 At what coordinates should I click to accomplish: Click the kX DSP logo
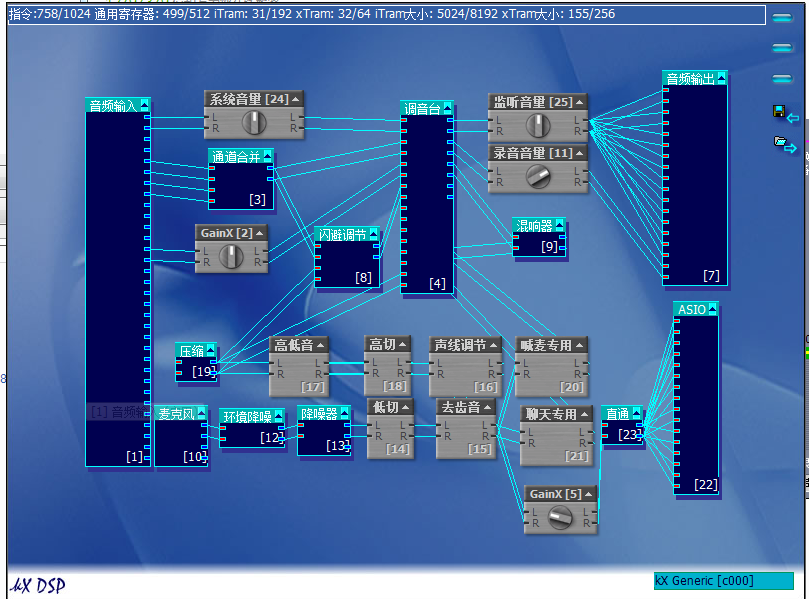click(38, 586)
